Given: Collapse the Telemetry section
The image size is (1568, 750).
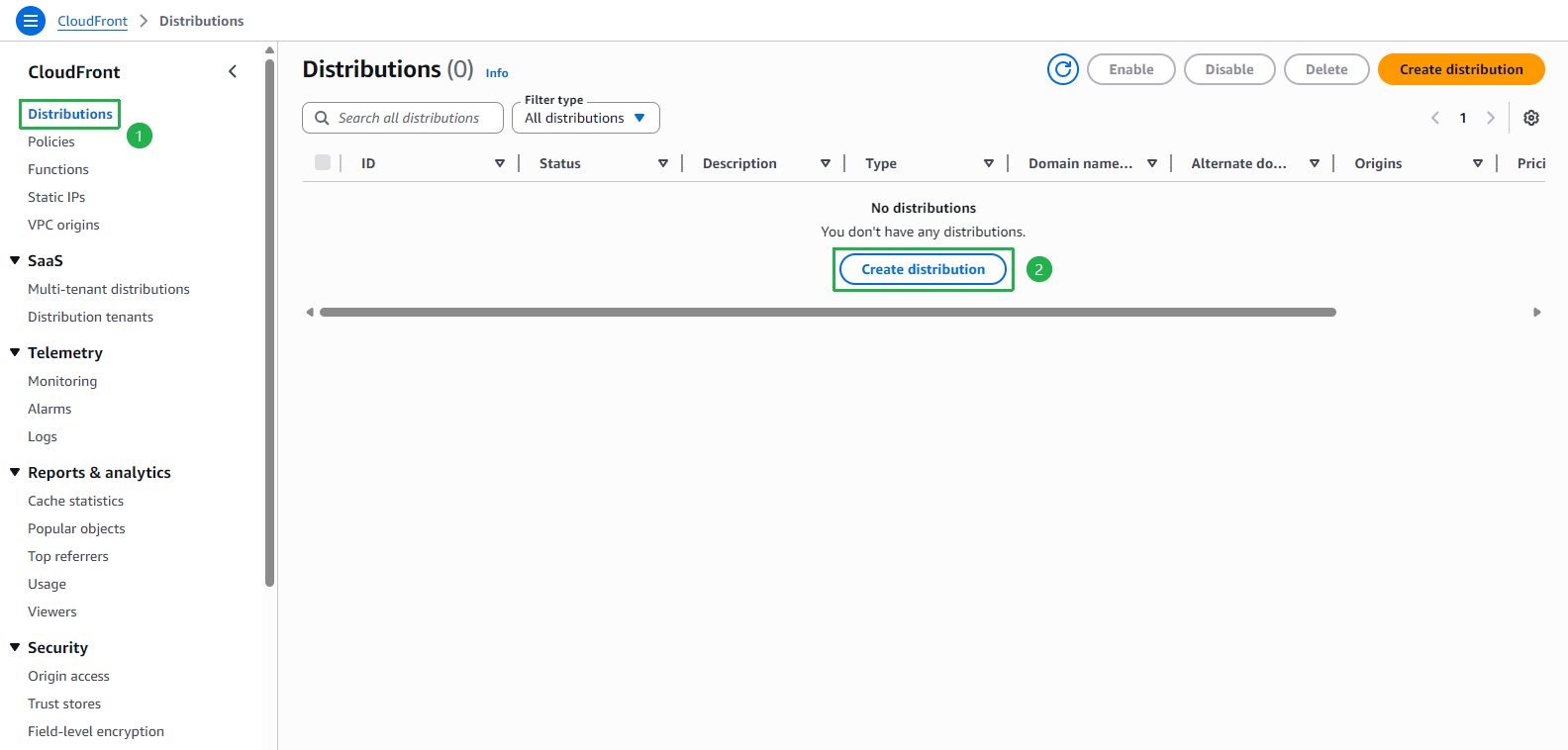Looking at the screenshot, I should pyautogui.click(x=15, y=352).
